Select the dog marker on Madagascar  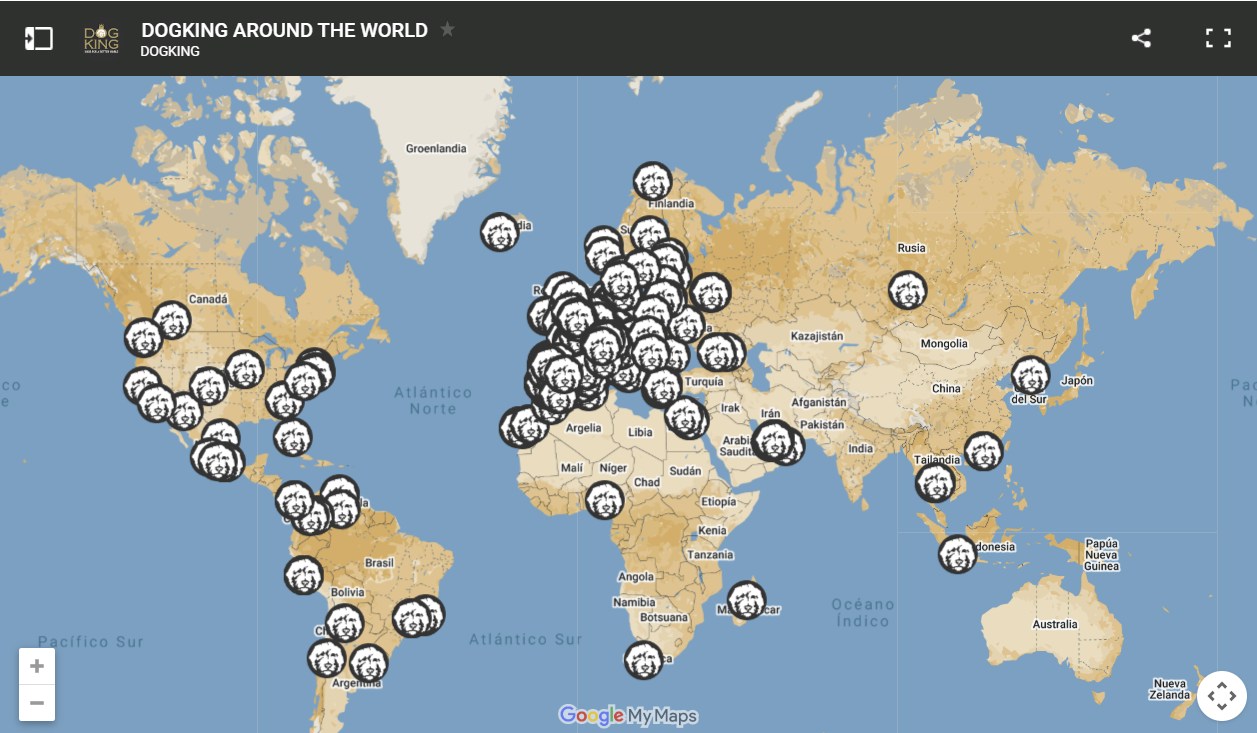(746, 601)
